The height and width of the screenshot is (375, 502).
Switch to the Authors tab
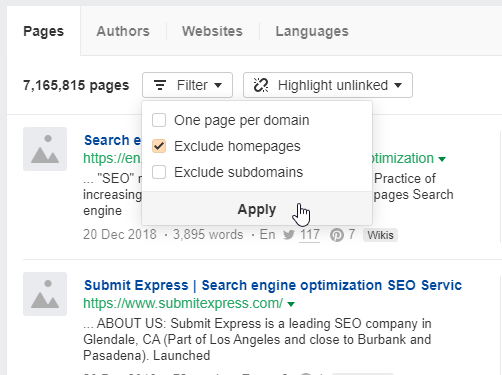pos(123,31)
